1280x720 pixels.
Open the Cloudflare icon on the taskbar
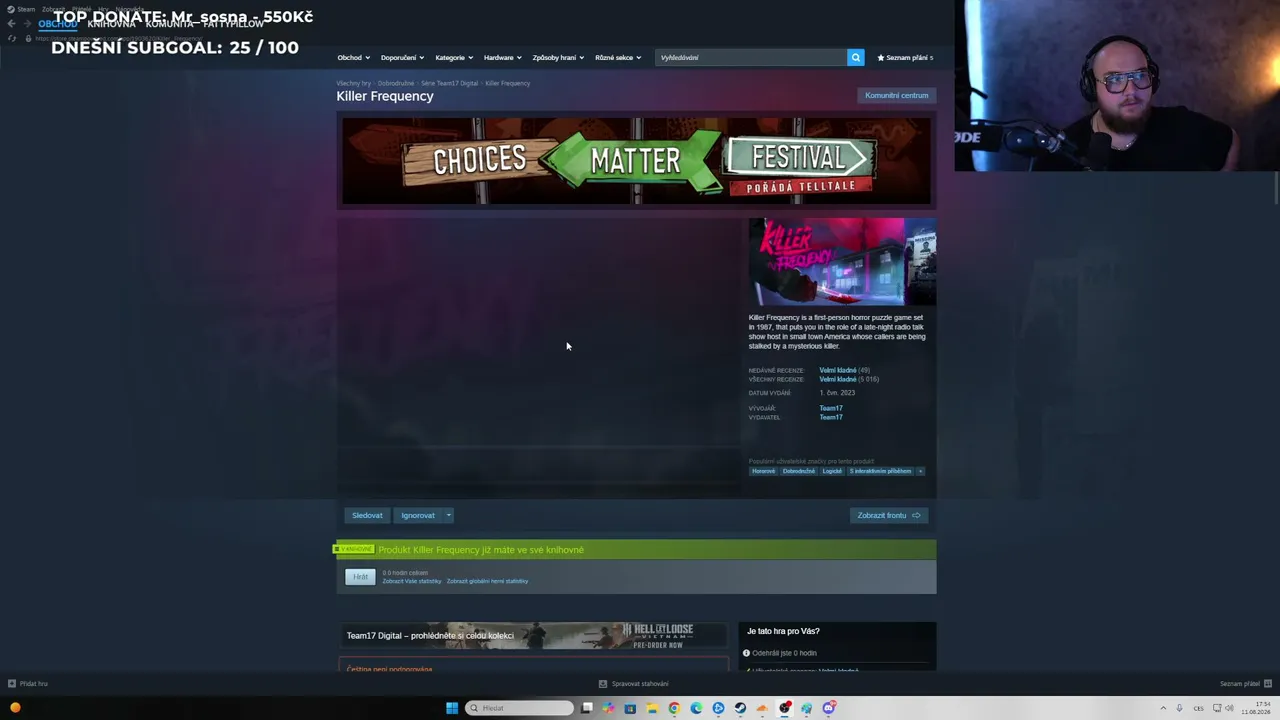point(762,708)
